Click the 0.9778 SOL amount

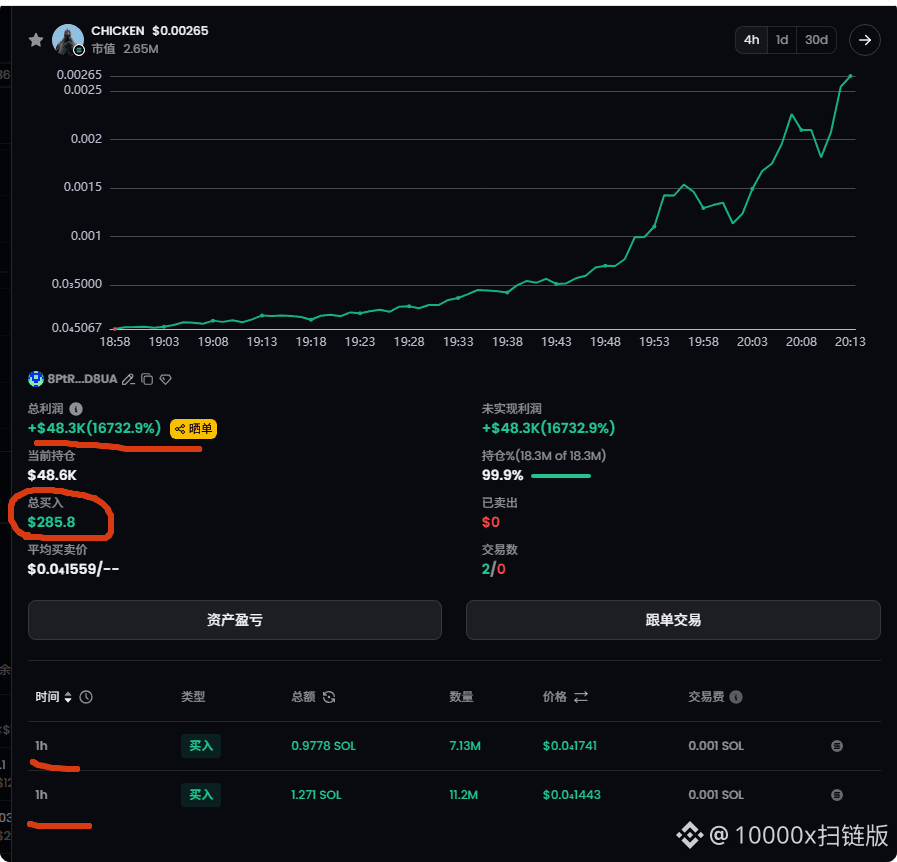(323, 746)
